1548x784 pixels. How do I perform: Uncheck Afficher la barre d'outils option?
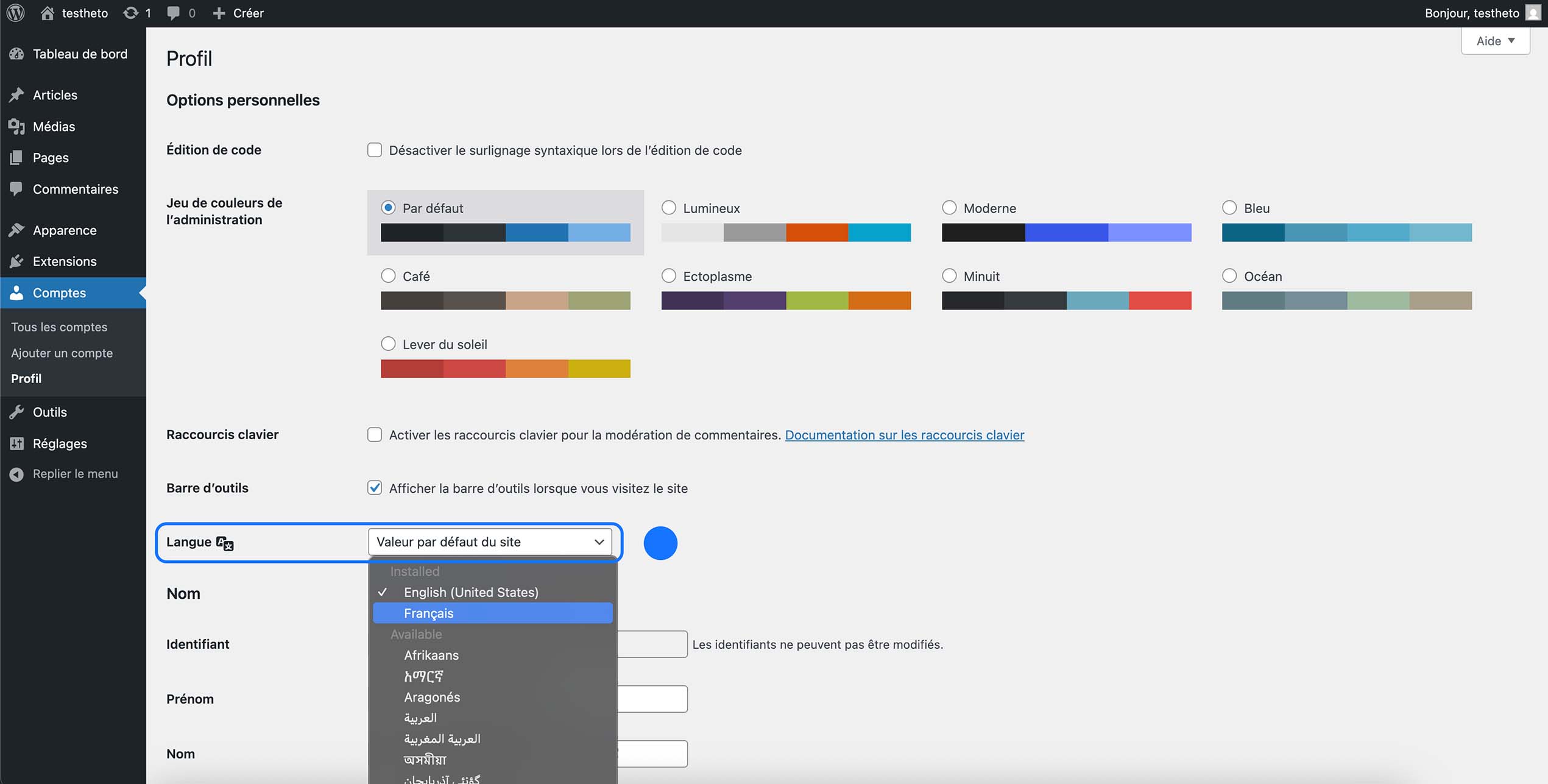374,487
